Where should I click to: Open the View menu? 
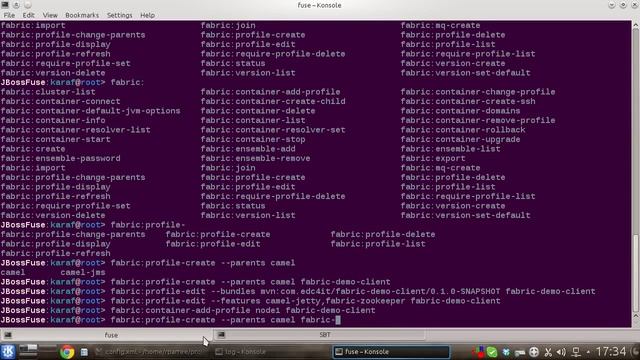click(x=50, y=15)
